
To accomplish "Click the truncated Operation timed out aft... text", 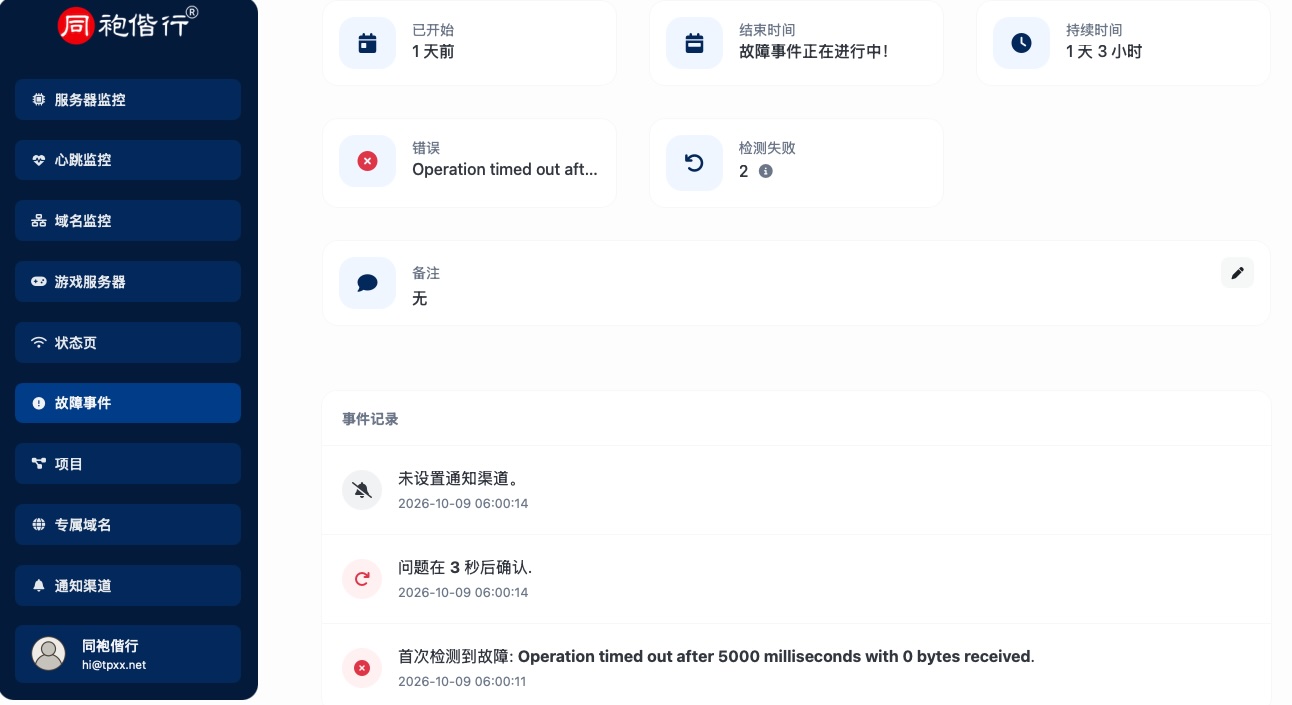I will click(505, 170).
